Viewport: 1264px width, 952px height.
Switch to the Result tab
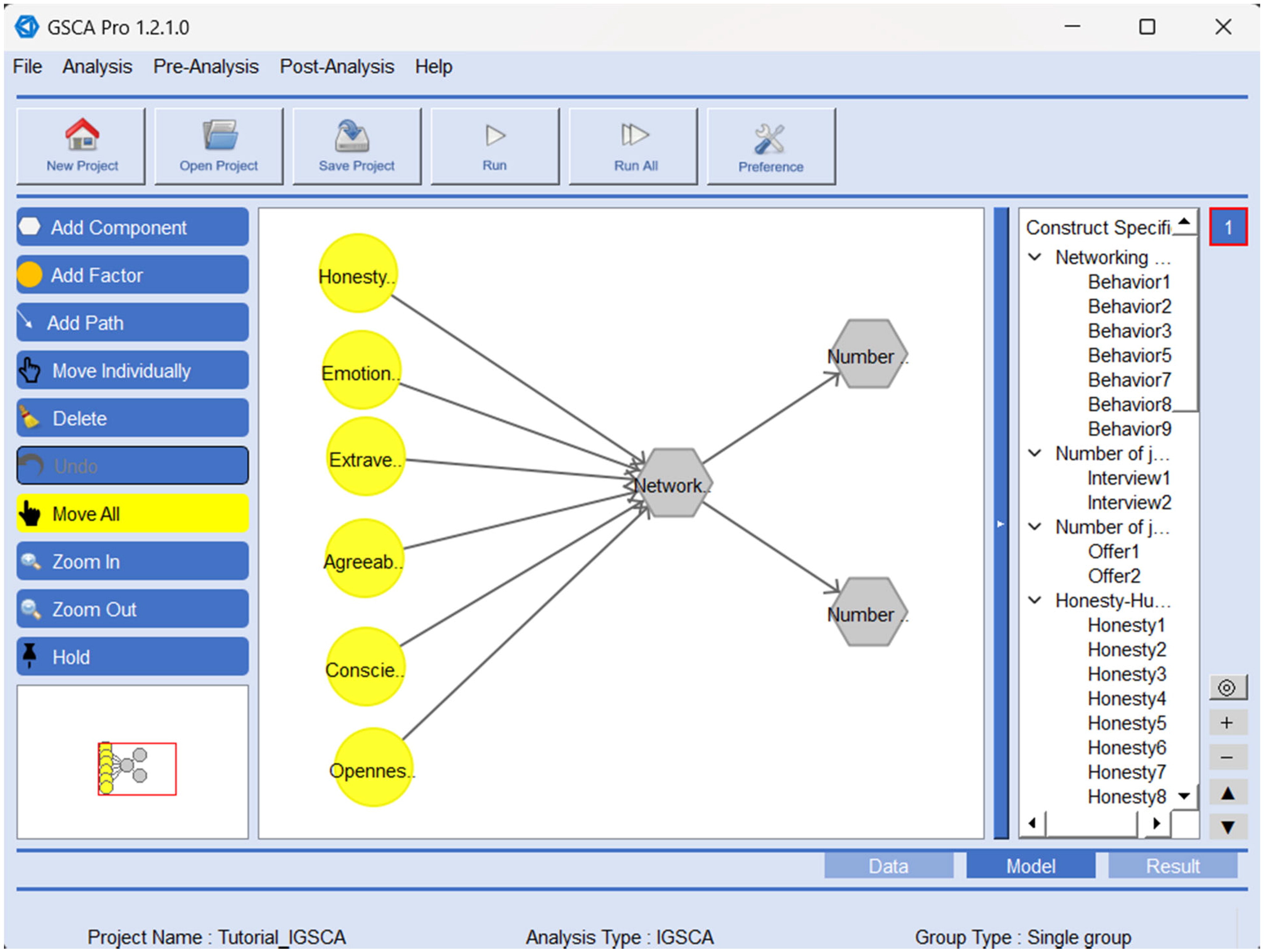[1173, 866]
